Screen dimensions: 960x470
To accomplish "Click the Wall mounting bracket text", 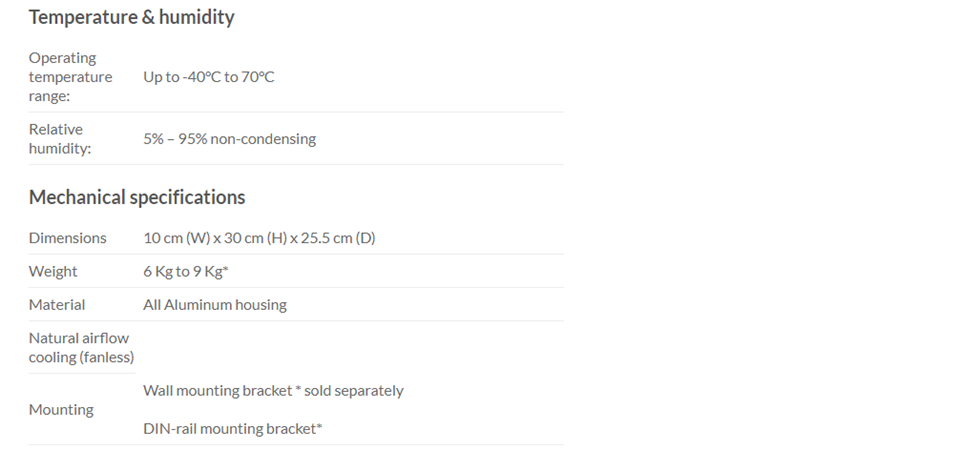I will pos(217,390).
